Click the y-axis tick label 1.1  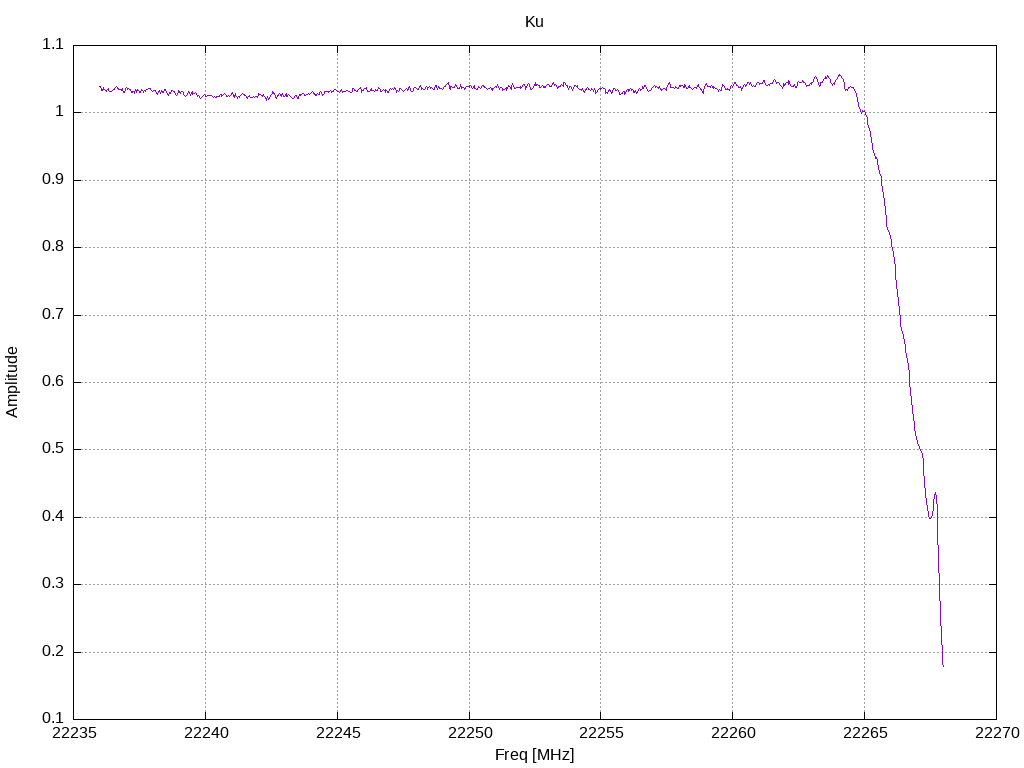(53, 44)
